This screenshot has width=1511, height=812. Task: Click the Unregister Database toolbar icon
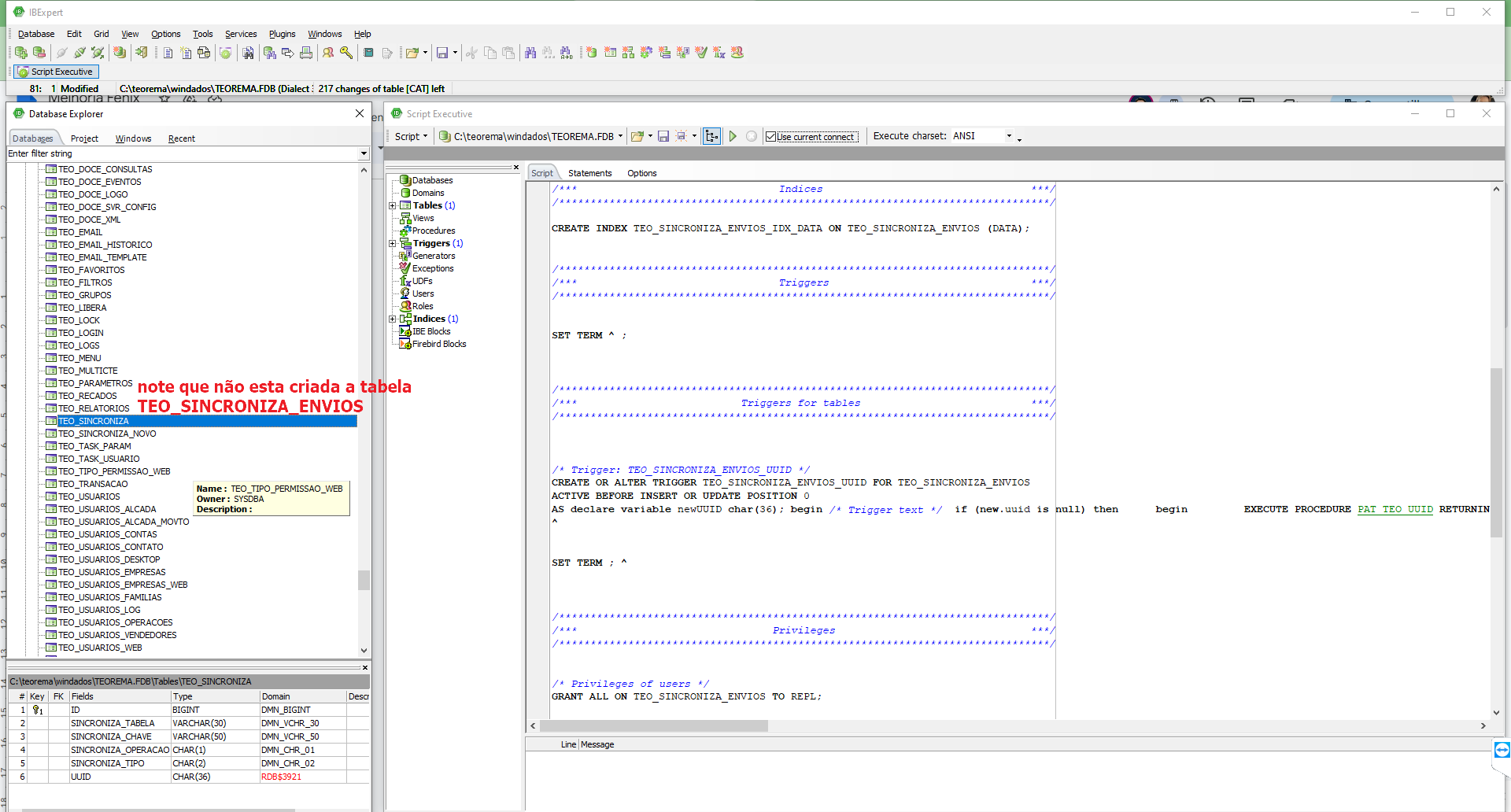click(39, 53)
